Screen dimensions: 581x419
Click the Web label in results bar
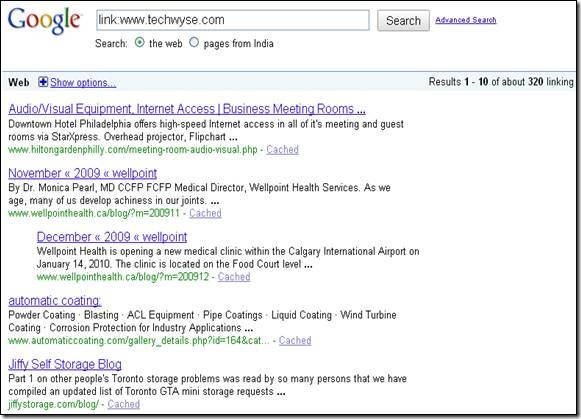[19, 82]
